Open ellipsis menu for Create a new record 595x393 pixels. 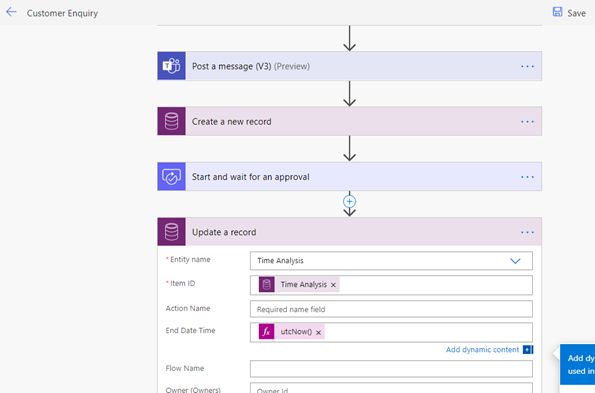click(x=527, y=122)
